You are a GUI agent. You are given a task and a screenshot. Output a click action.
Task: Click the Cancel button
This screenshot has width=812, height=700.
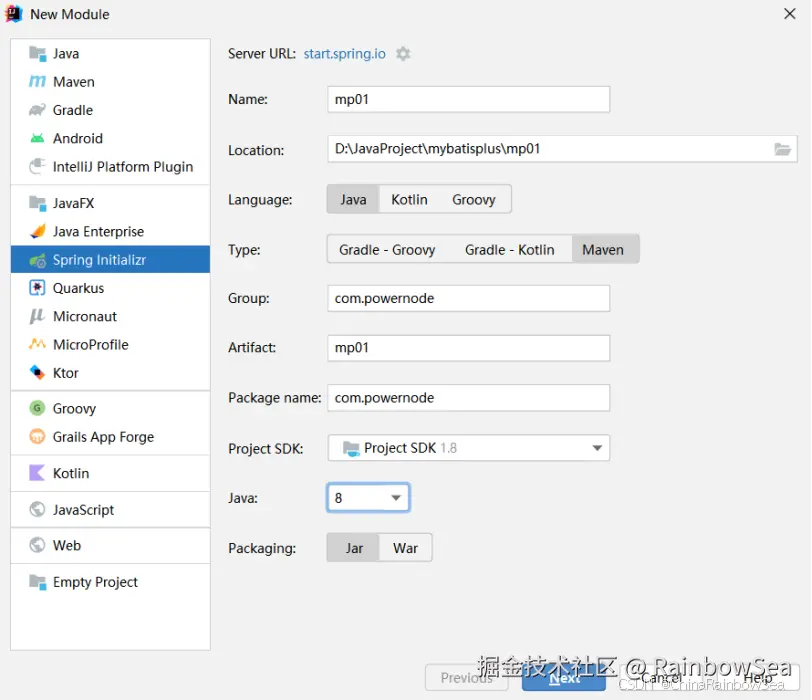pos(661,678)
